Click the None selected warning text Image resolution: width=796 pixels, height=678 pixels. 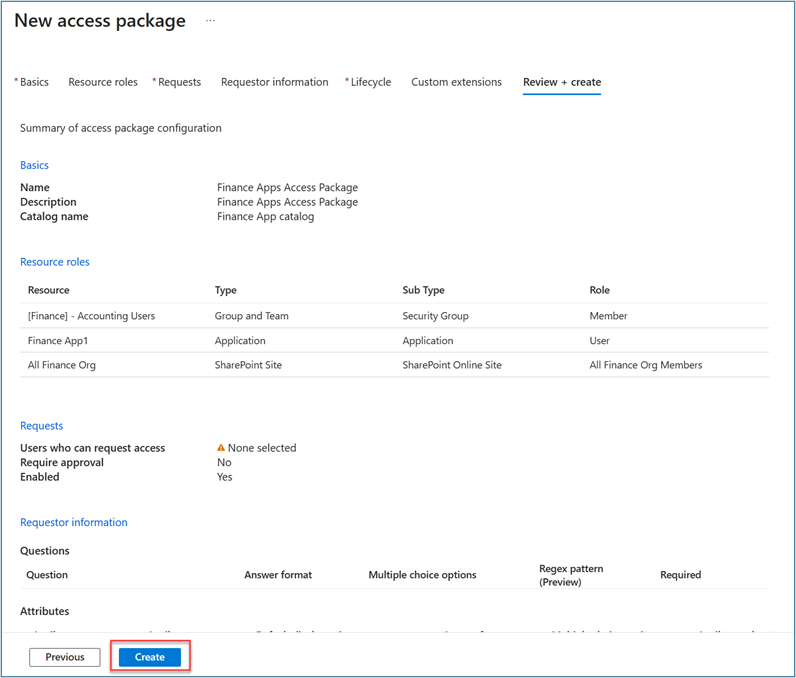point(262,448)
